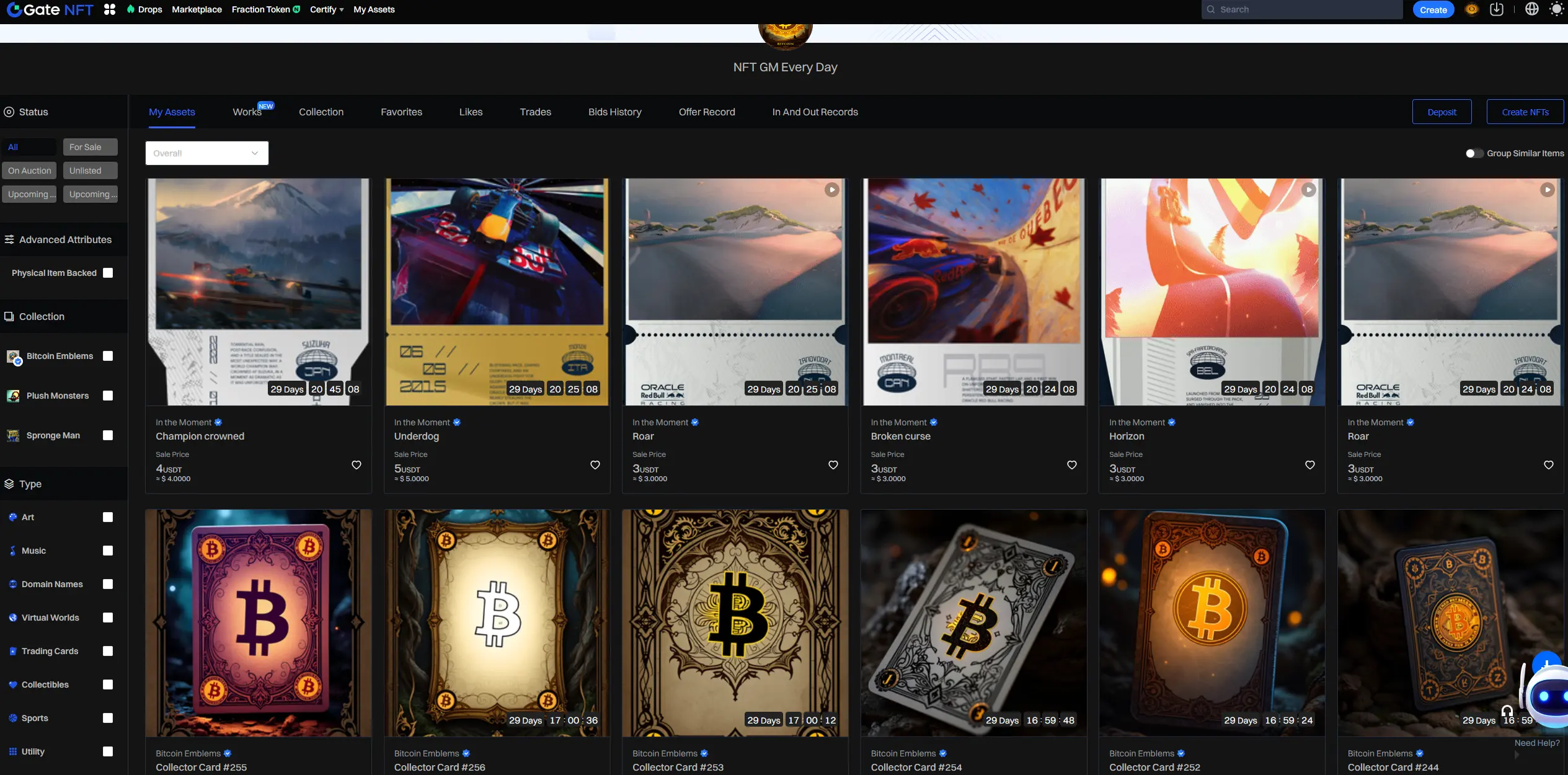Like the Champion crowned NFT heart
The width and height of the screenshot is (1568, 775).
coord(357,465)
